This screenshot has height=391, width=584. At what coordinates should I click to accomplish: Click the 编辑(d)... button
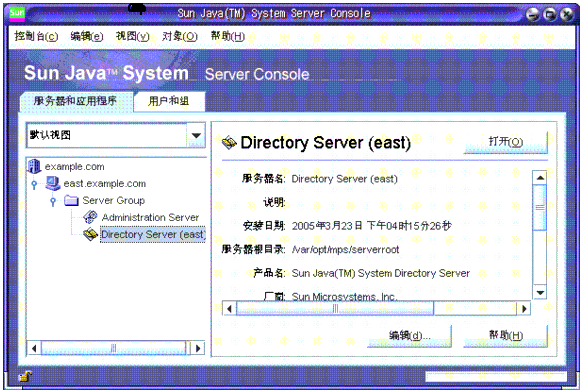[x=409, y=336]
